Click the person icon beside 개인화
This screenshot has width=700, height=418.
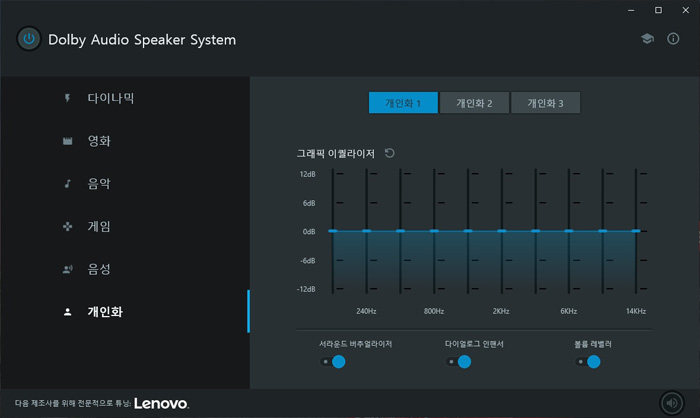67,312
